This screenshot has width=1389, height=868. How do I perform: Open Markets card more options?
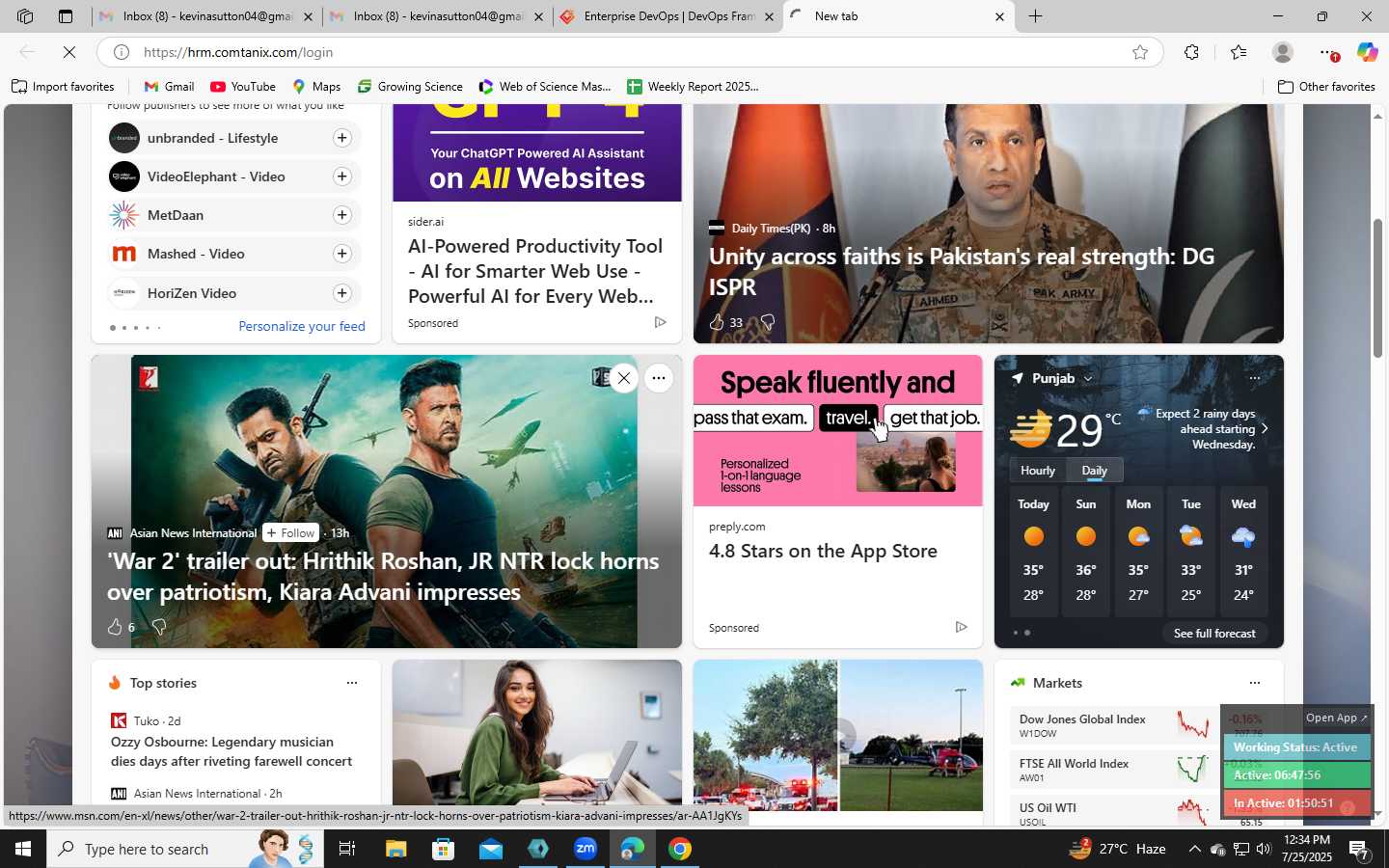tap(1255, 683)
